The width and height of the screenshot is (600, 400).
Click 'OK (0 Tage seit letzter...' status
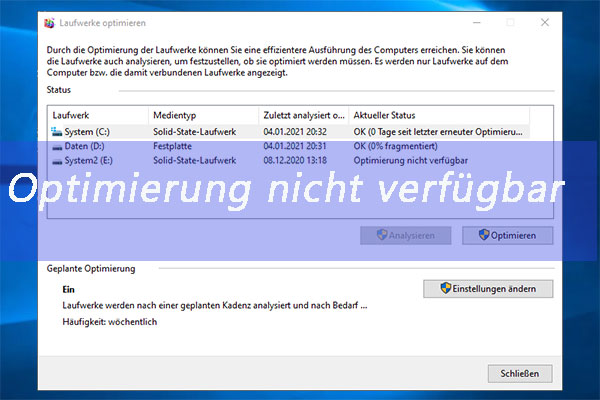click(x=438, y=132)
